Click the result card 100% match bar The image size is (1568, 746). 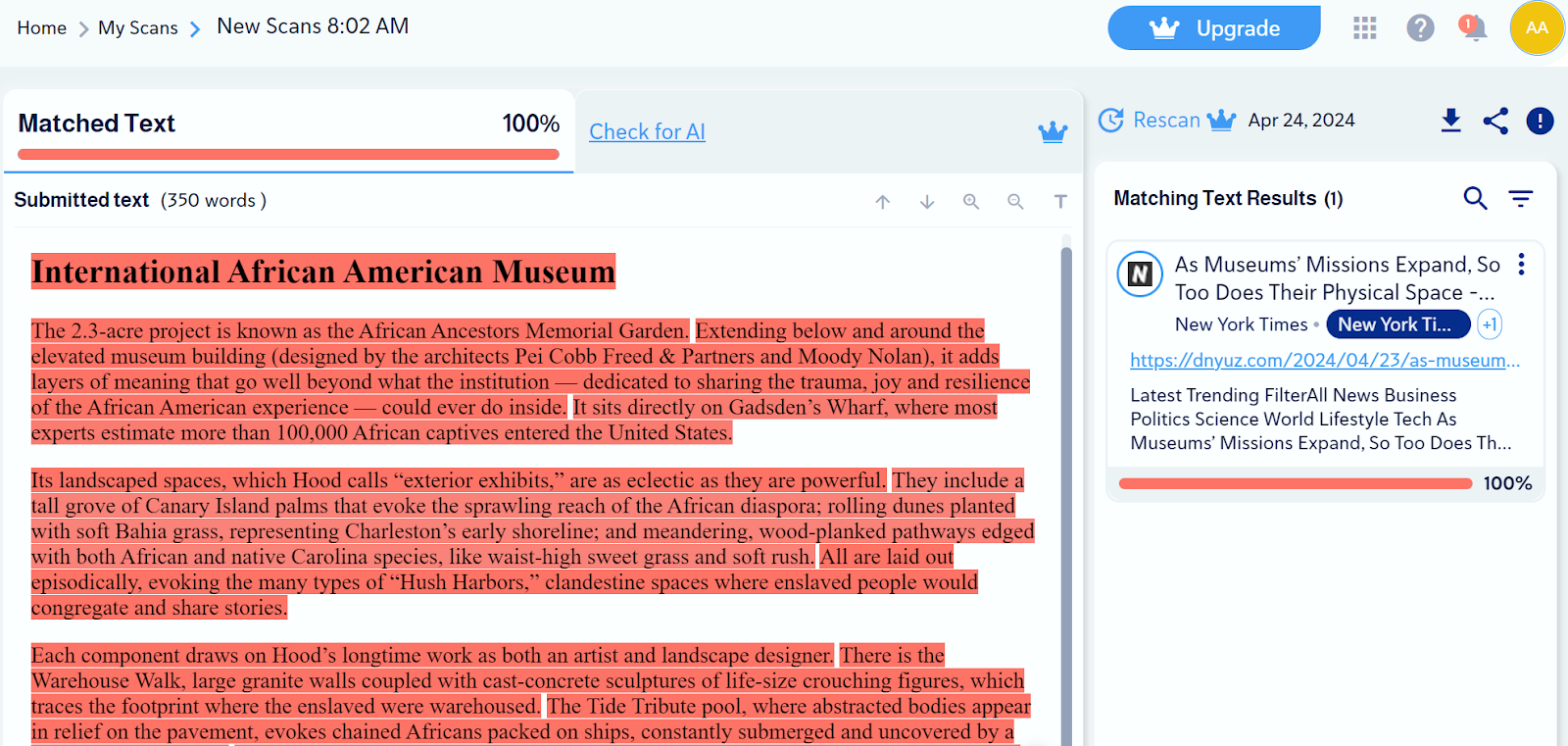[x=1296, y=483]
